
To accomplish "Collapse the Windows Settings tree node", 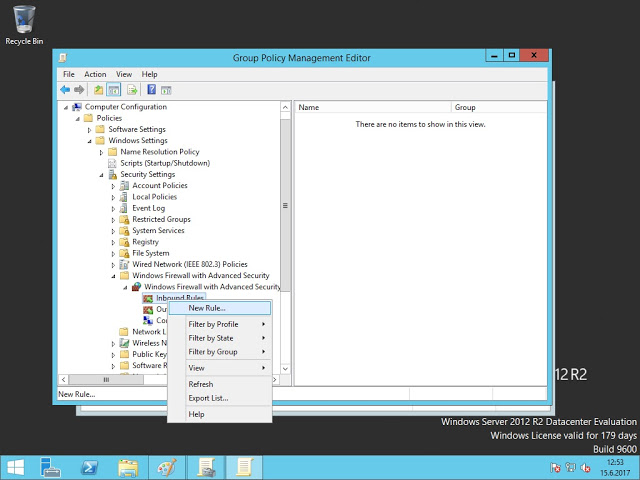I will click(88, 140).
